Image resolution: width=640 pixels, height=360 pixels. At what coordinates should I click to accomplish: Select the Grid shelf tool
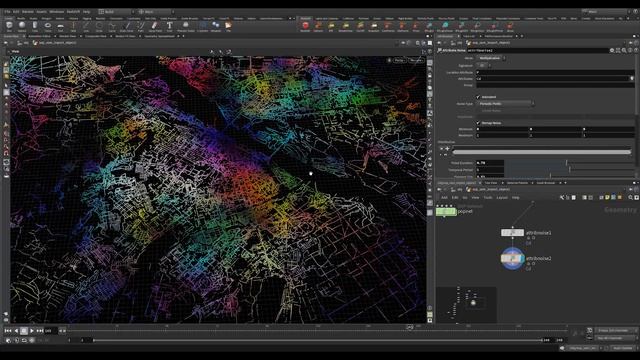point(60,27)
